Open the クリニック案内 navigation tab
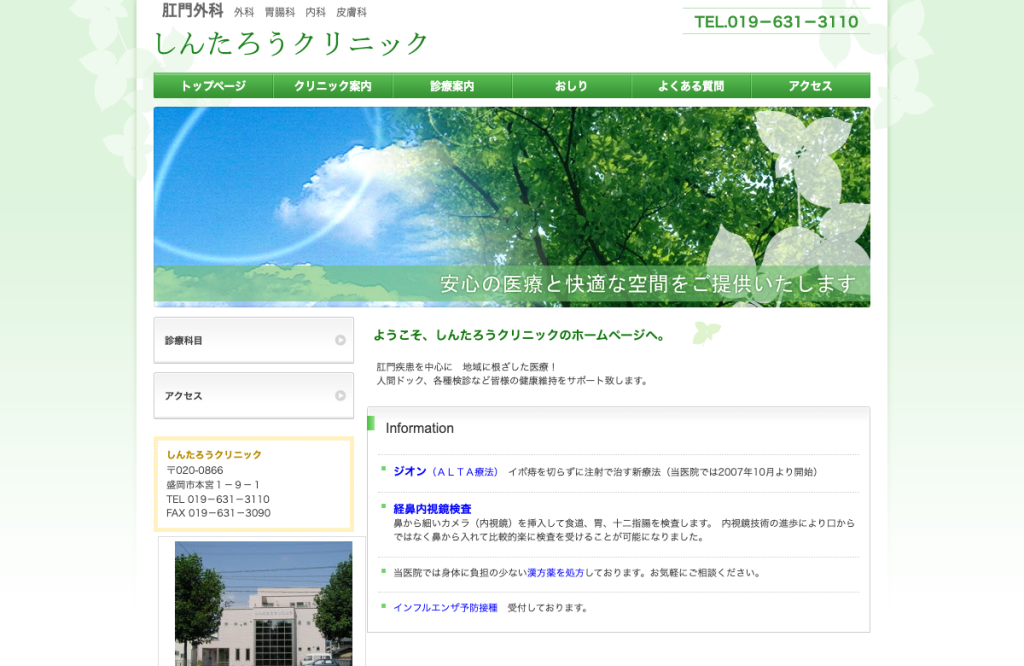 click(333, 86)
